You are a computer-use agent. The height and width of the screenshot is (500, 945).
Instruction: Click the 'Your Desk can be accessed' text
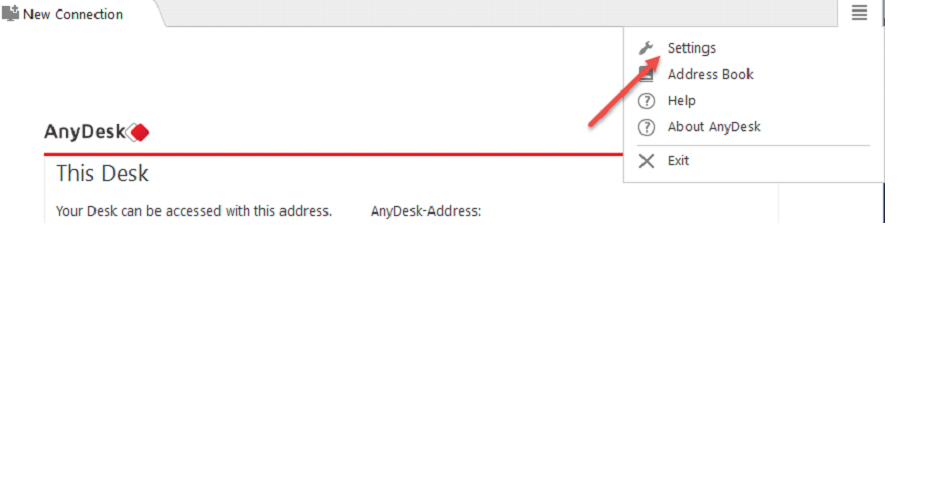pos(193,211)
